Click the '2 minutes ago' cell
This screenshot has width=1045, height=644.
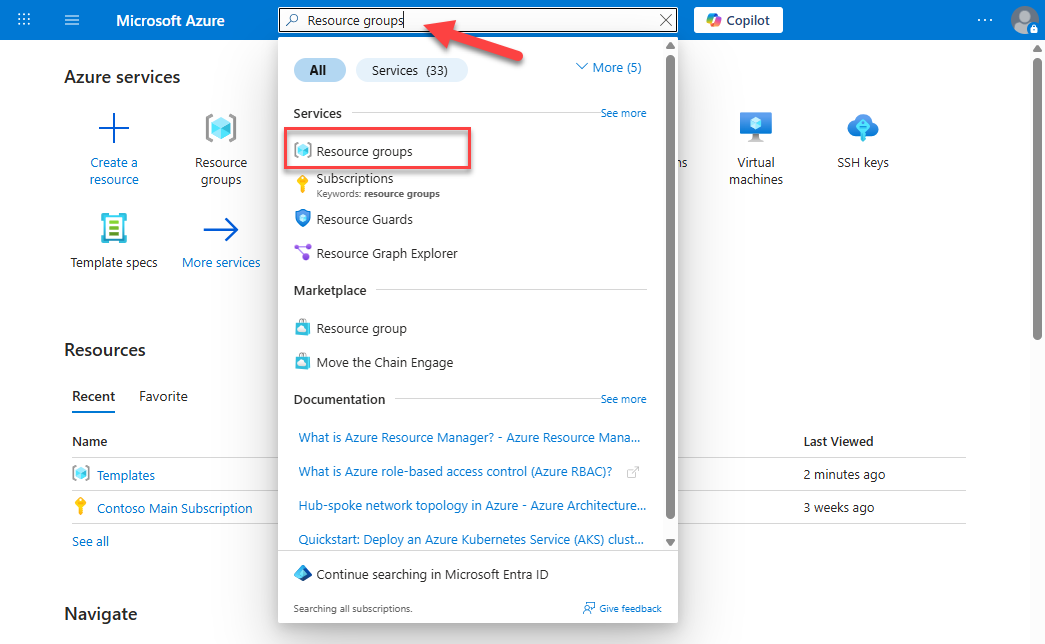pos(844,475)
